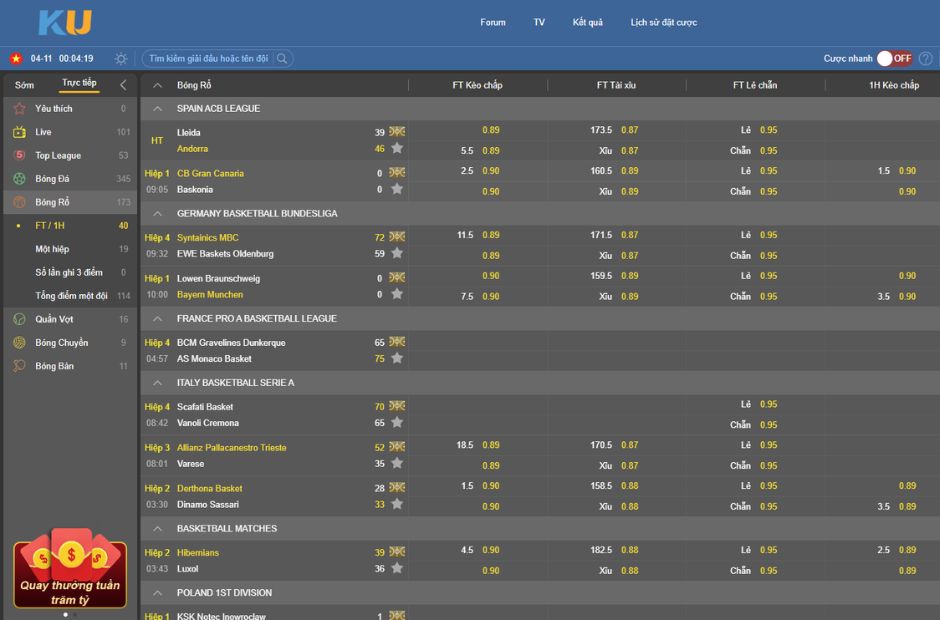The height and width of the screenshot is (620, 940).
Task: Switch to the Trực tiếp tab
Action: coord(79,83)
